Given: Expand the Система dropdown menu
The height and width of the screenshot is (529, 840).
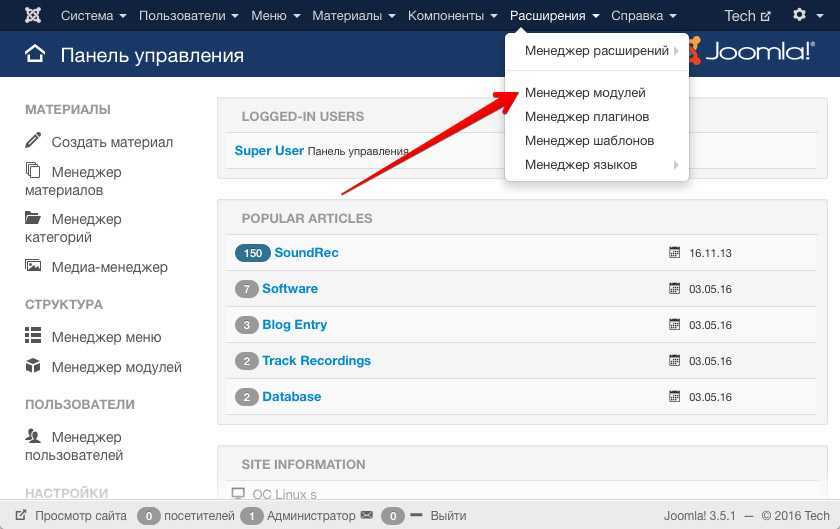Looking at the screenshot, I should (x=93, y=16).
